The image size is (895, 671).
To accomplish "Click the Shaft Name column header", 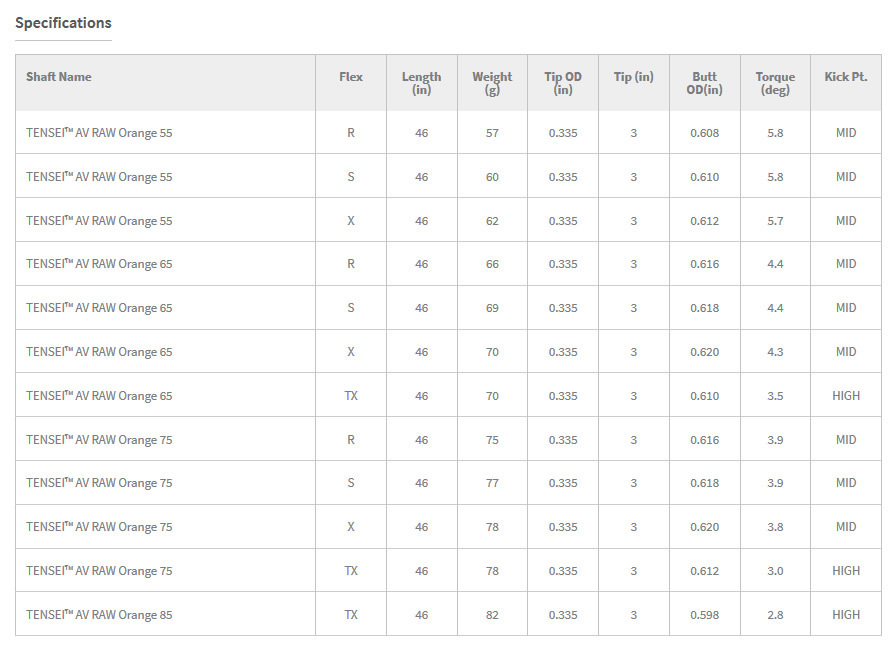I will tap(59, 77).
